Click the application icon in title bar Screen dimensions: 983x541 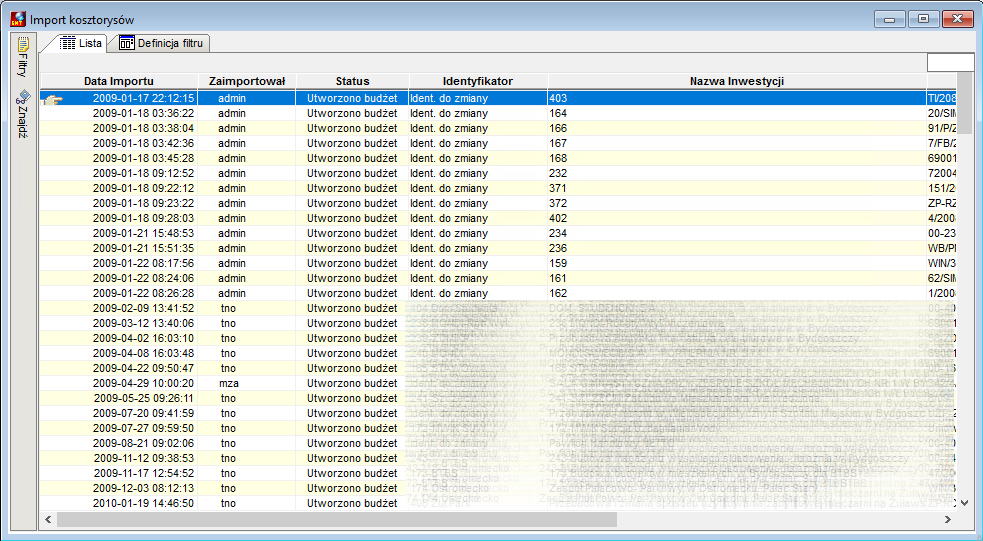pos(18,19)
